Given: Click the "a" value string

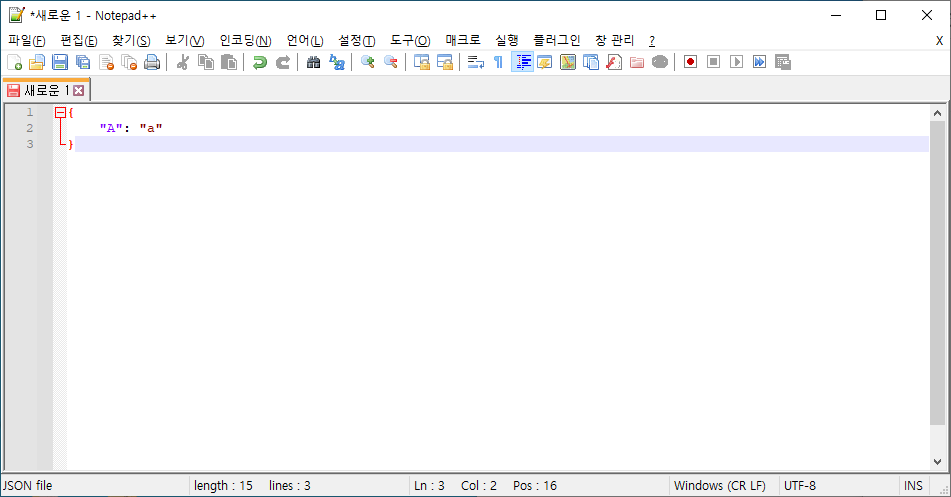Looking at the screenshot, I should click(151, 128).
